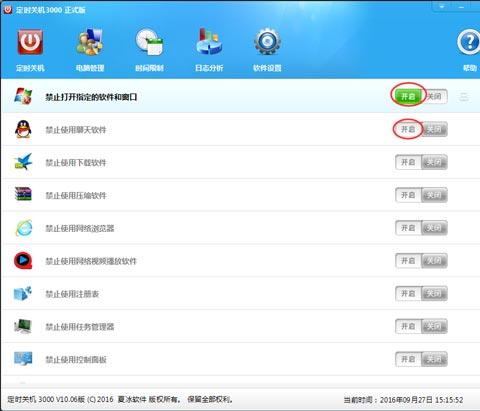Click the QQ penguin chat software icon
The height and width of the screenshot is (411, 480).
(23, 129)
